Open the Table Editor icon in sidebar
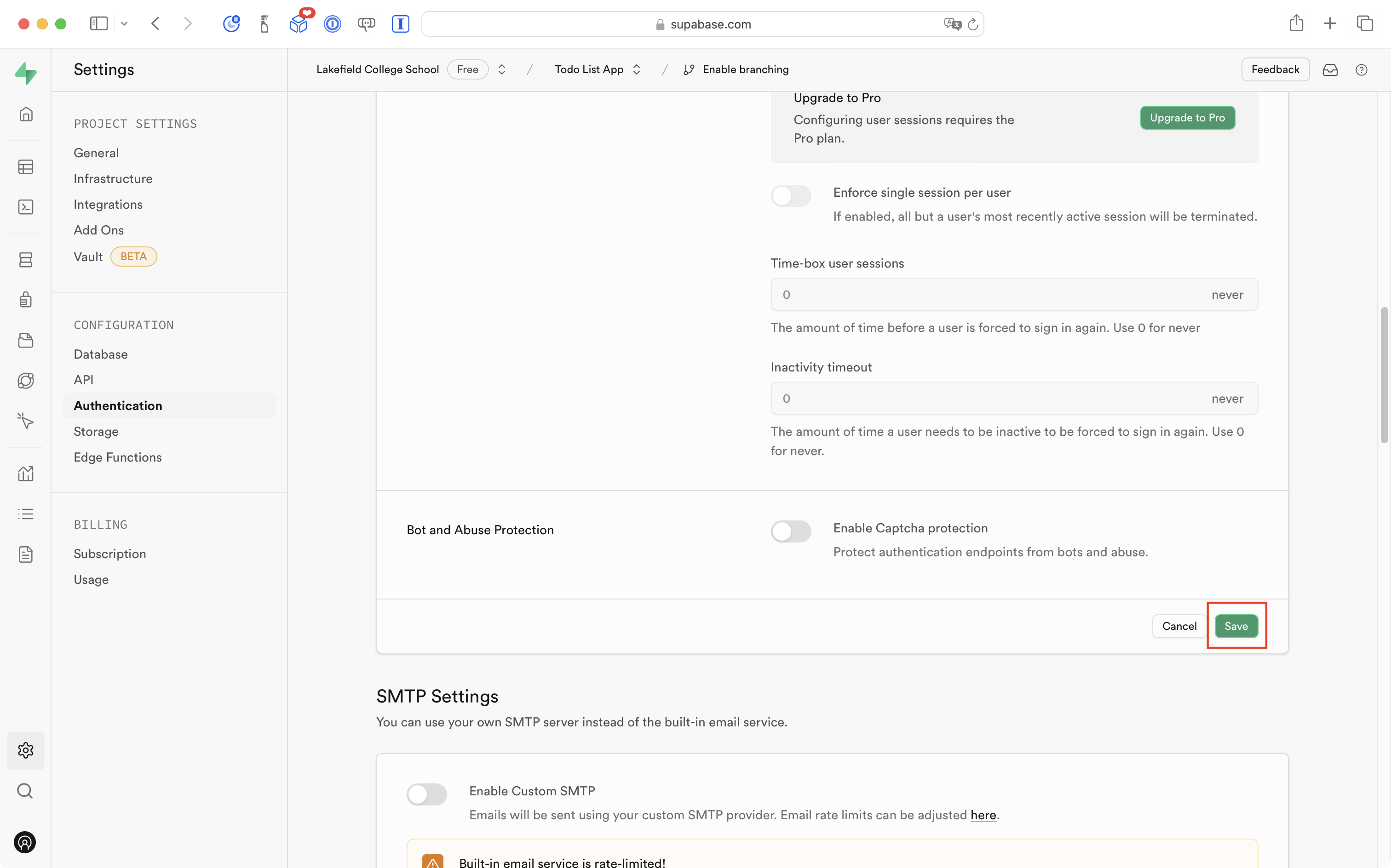Viewport: 1391px width, 868px height. pyautogui.click(x=25, y=167)
